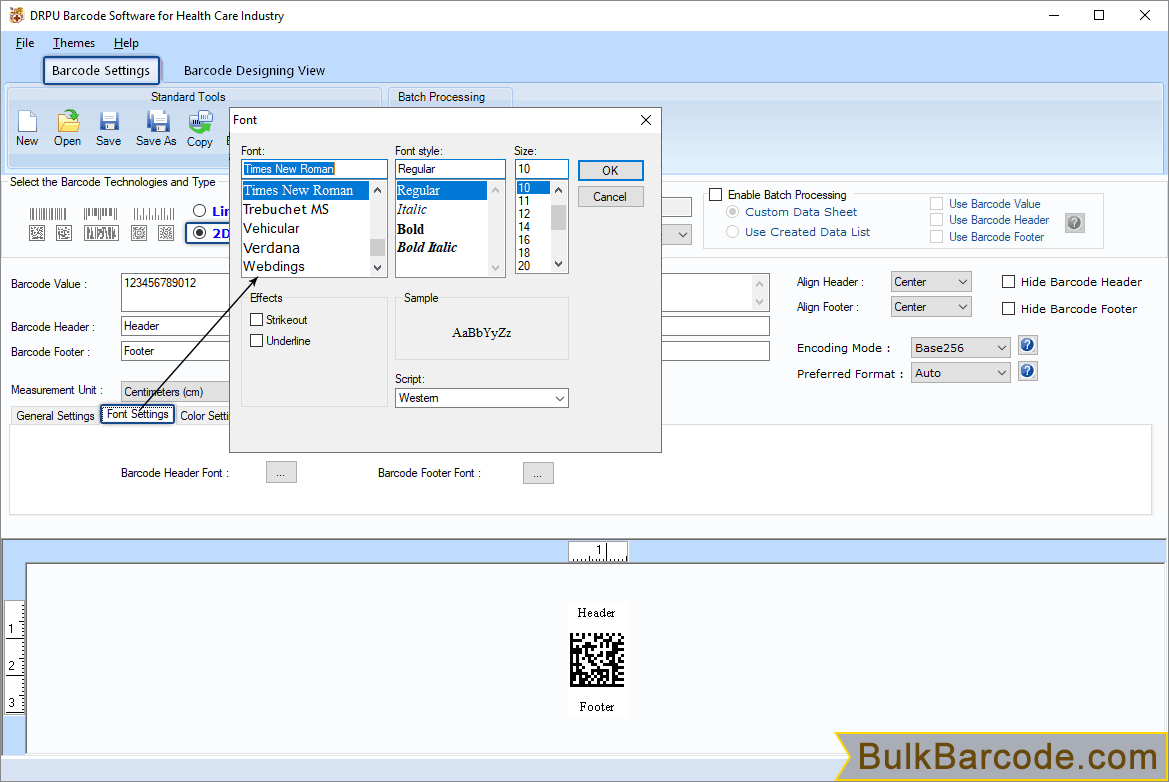The height and width of the screenshot is (782, 1169).
Task: Open the Themes menu
Action: pyautogui.click(x=74, y=43)
